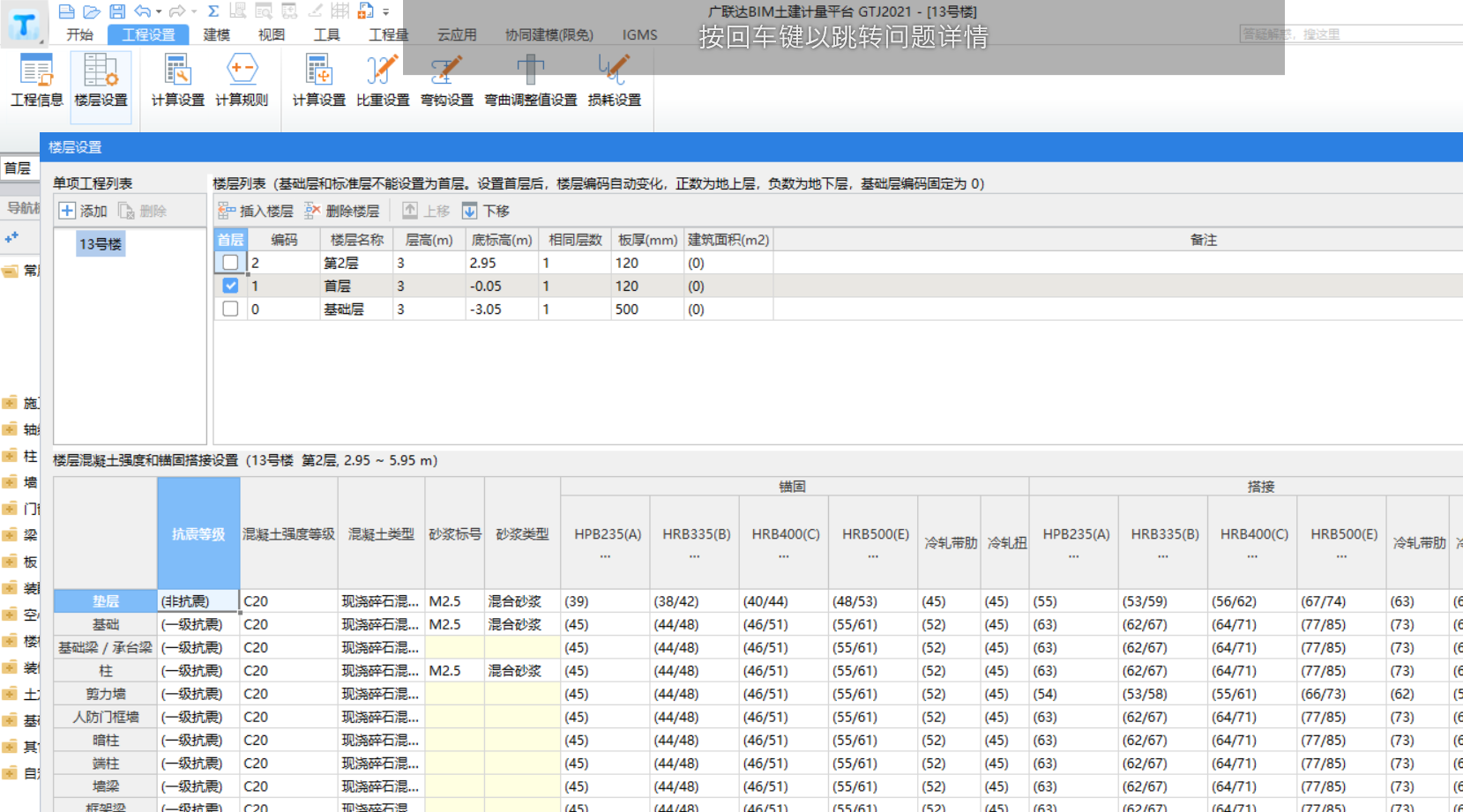
Task: Click the 混凝土强度等级 C20 cell for 基础
Action: click(x=288, y=624)
